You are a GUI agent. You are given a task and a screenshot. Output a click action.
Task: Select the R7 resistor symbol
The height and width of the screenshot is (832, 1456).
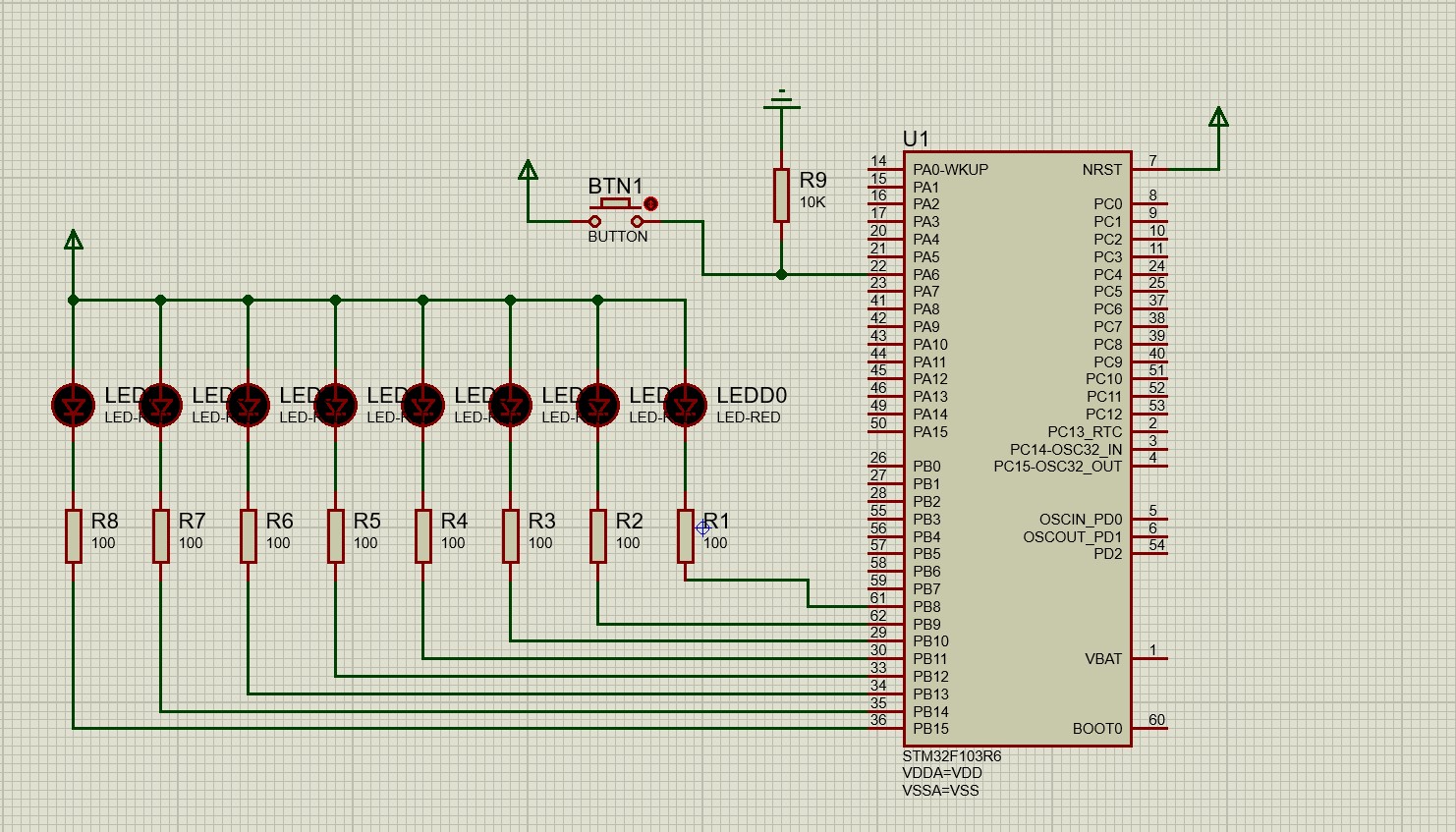coord(160,535)
